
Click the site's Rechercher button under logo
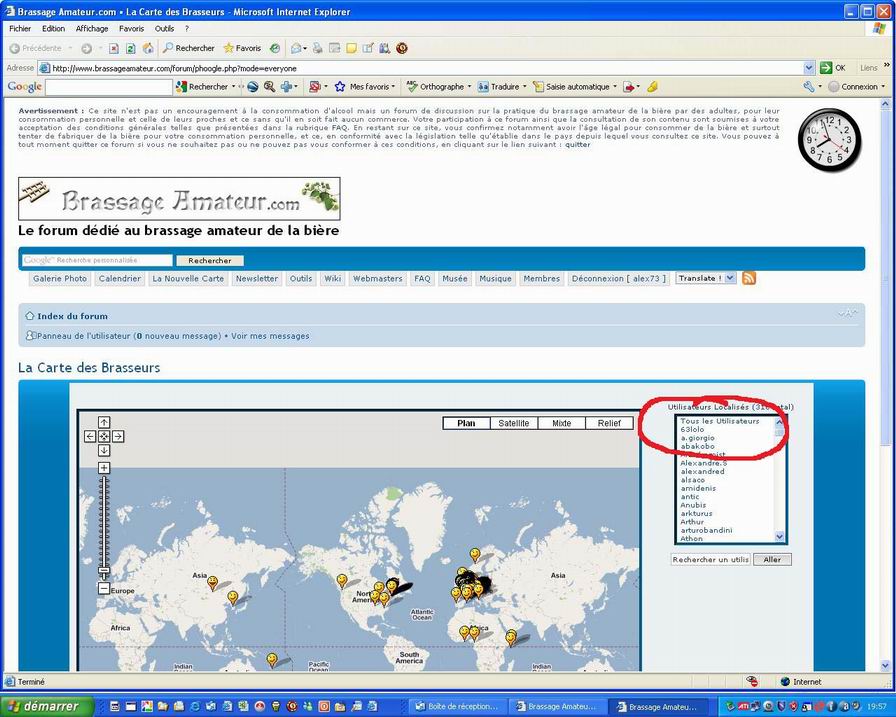(x=210, y=261)
